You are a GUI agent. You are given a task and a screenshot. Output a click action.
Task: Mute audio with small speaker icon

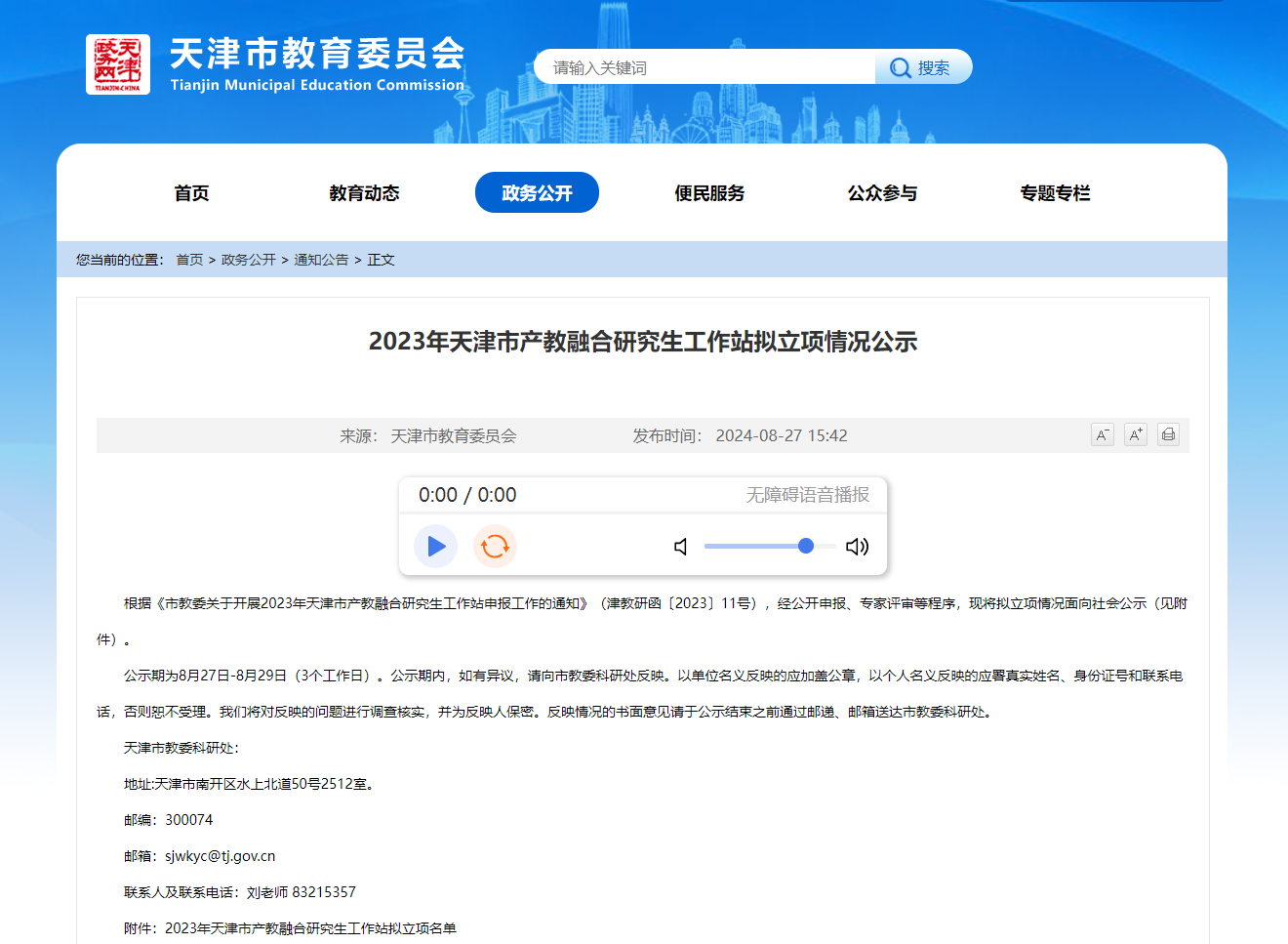click(x=681, y=547)
